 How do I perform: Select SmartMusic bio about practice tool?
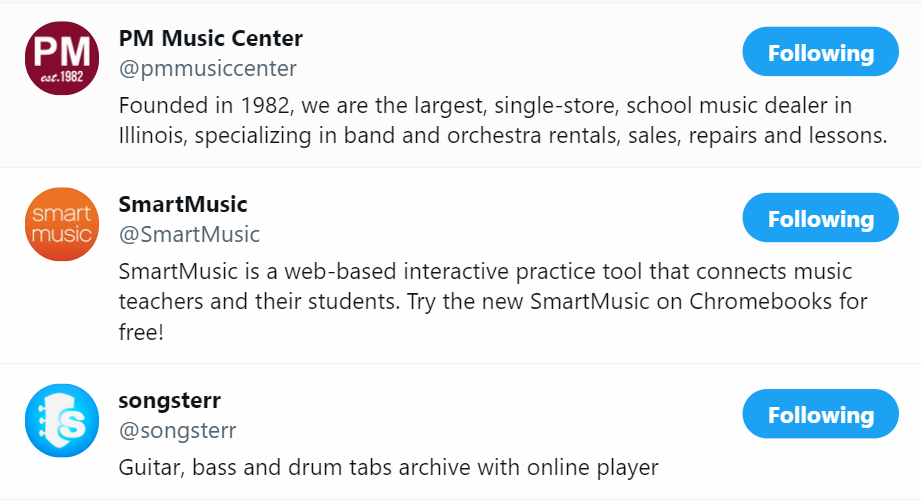(x=493, y=301)
